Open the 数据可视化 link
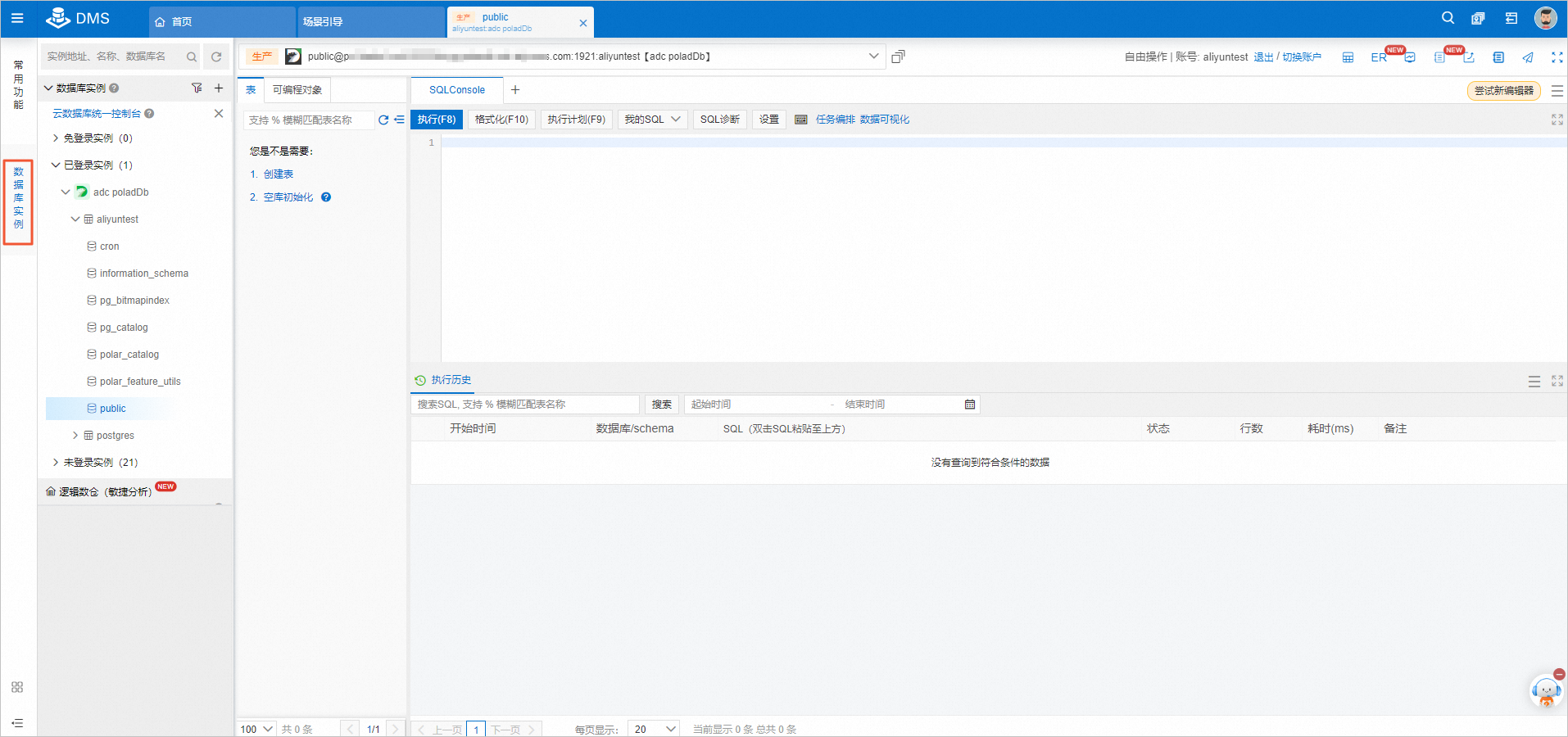 [x=885, y=120]
